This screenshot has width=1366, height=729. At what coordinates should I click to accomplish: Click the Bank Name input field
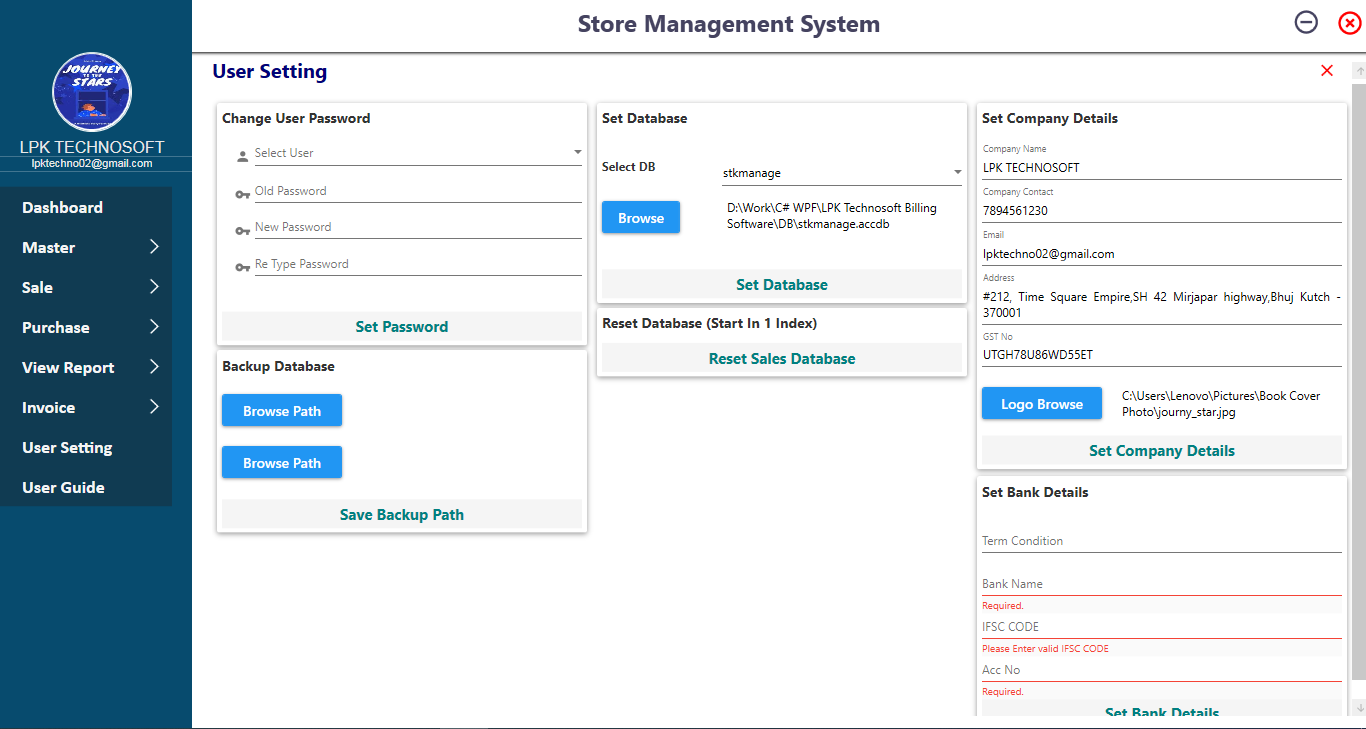1161,584
